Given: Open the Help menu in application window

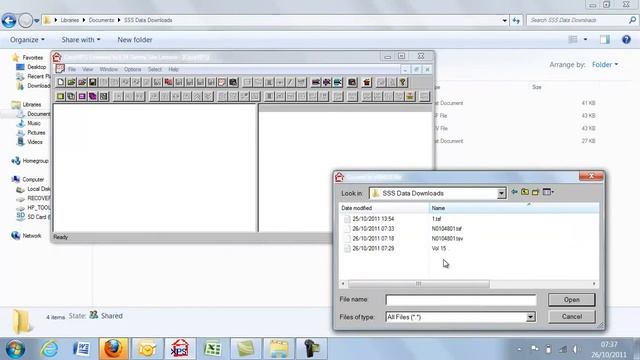Looking at the screenshot, I should 173,69.
